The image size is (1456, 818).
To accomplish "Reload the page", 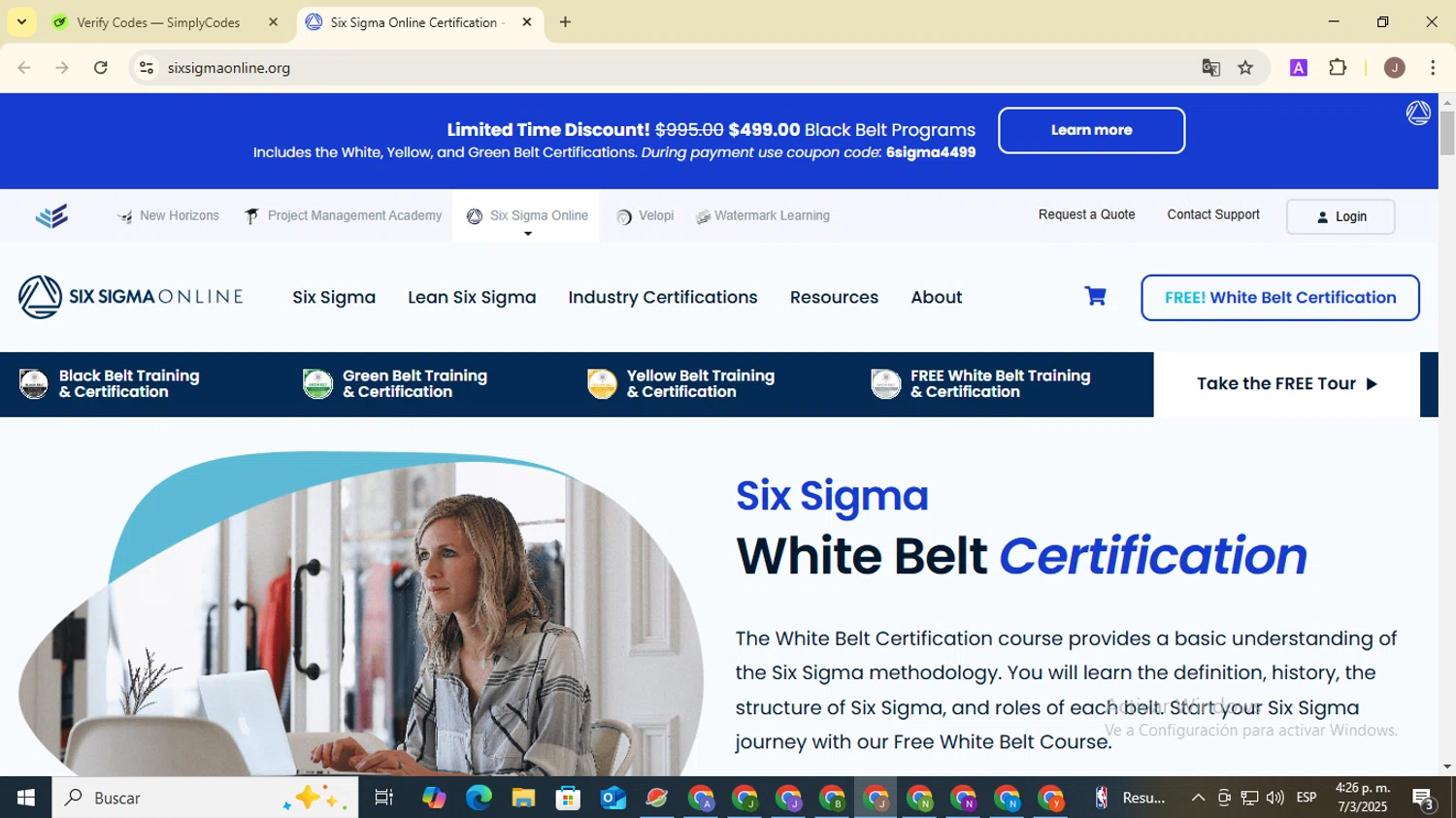I will pos(101,68).
